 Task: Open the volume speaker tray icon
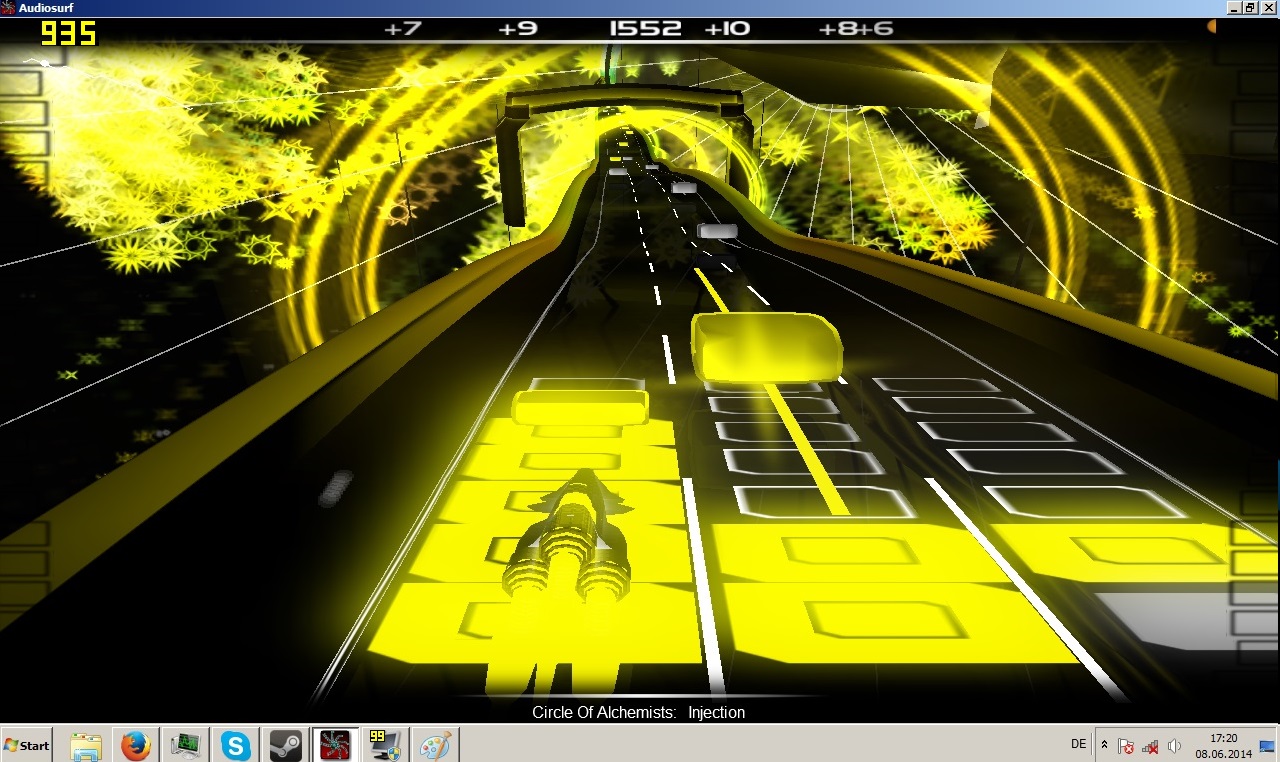(1175, 746)
